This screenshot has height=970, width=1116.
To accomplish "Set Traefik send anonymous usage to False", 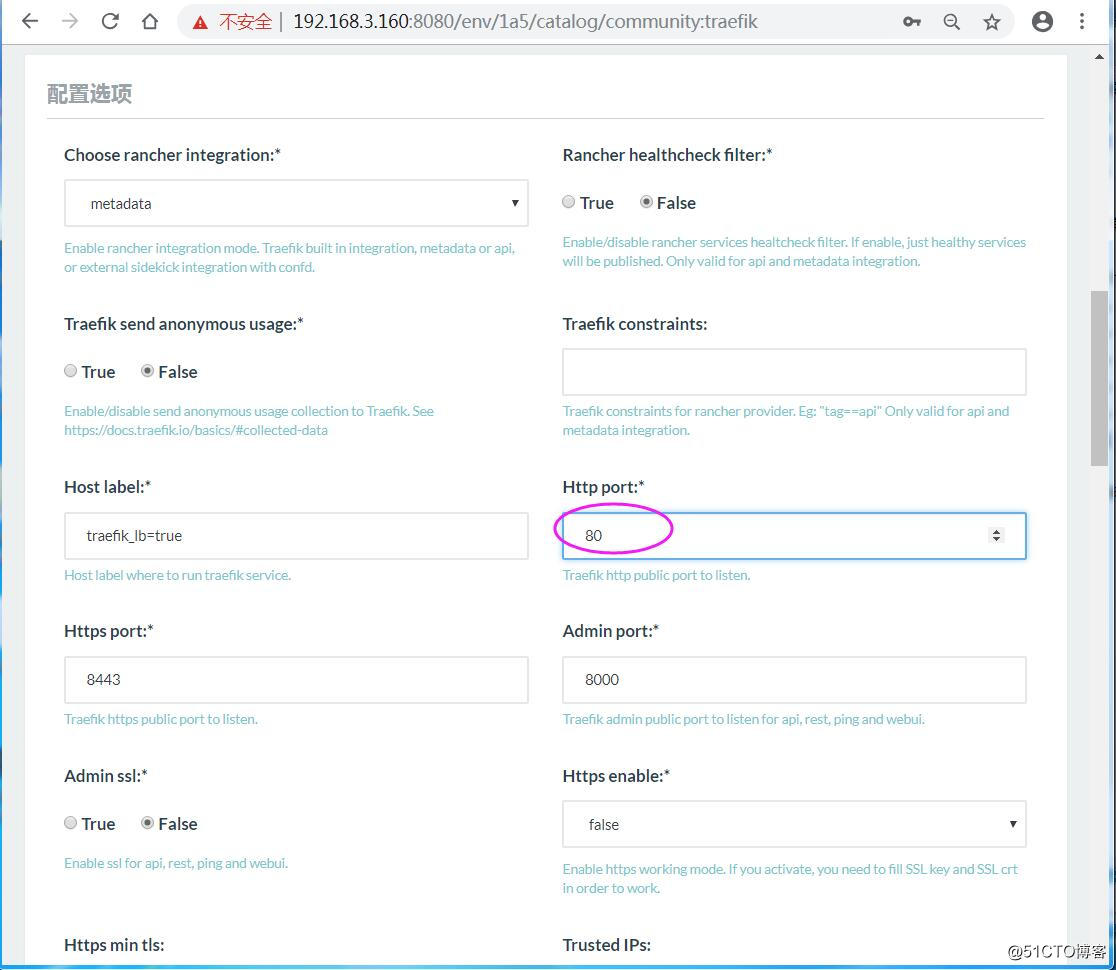I will tap(147, 371).
